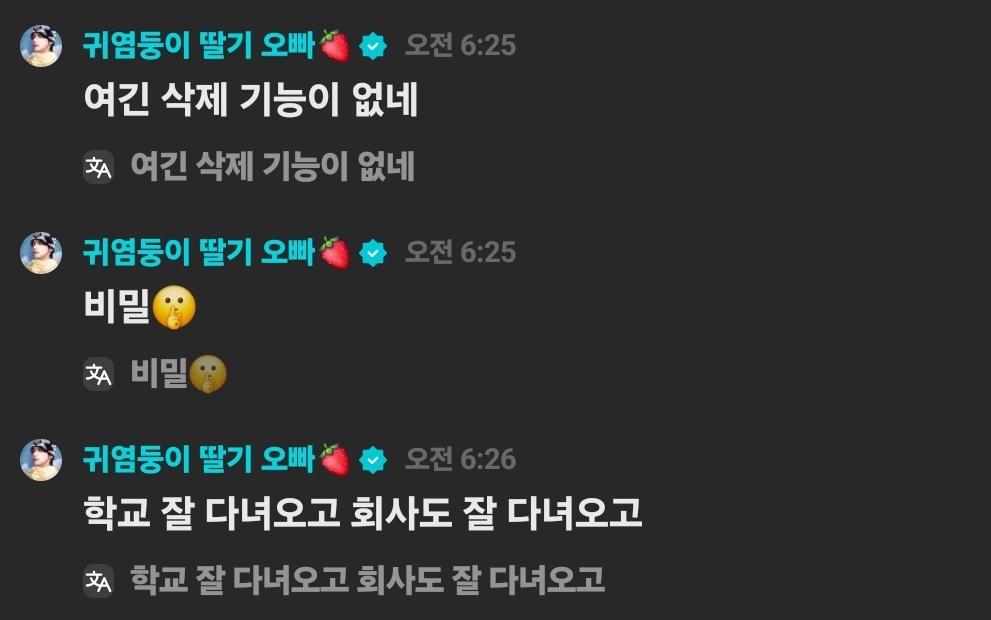Click translate icon under the '학교 잘 다녀오고' message
Image resolution: width=991 pixels, height=620 pixels.
point(99,581)
